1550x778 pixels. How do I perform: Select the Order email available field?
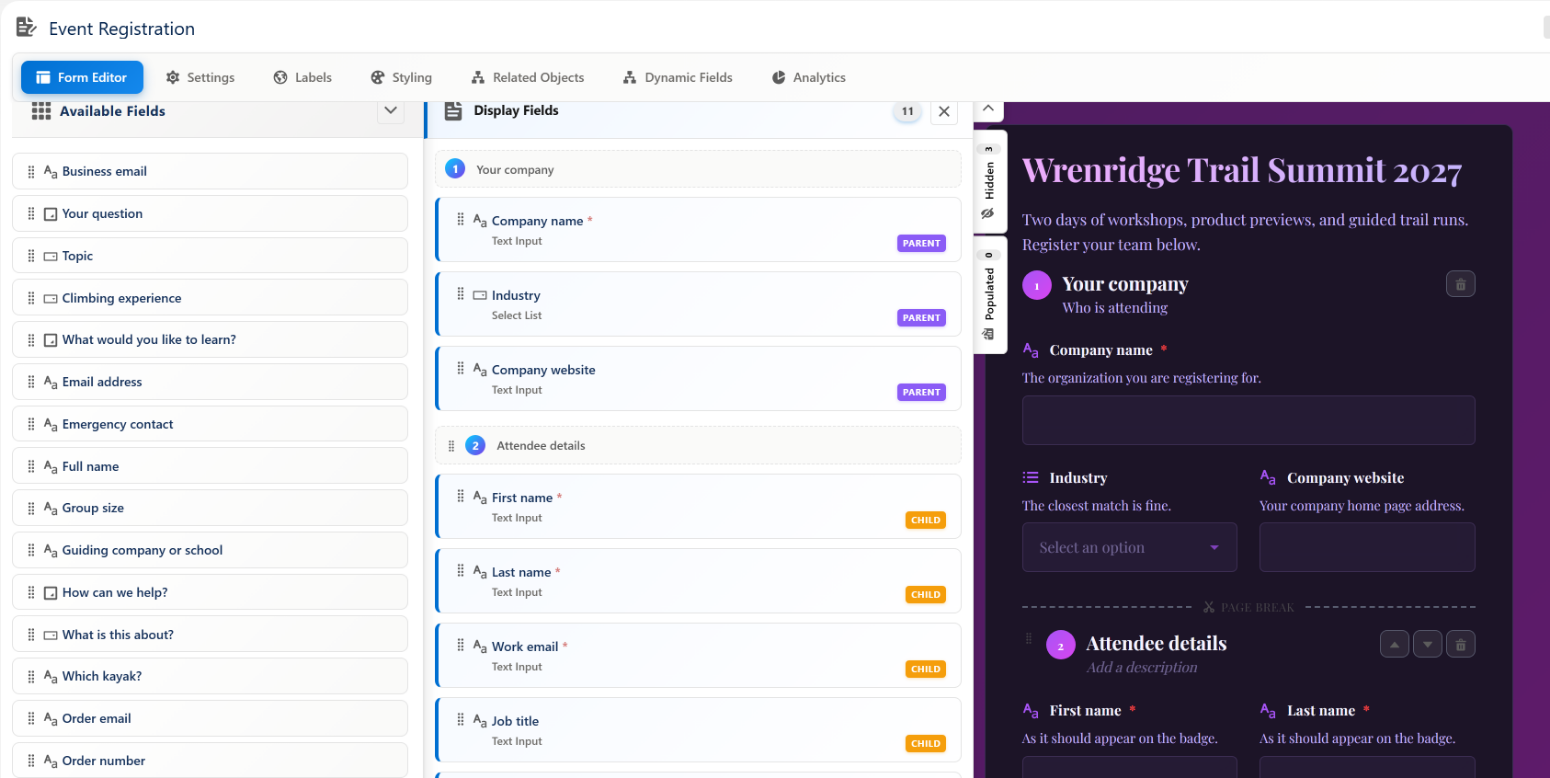click(x=210, y=718)
